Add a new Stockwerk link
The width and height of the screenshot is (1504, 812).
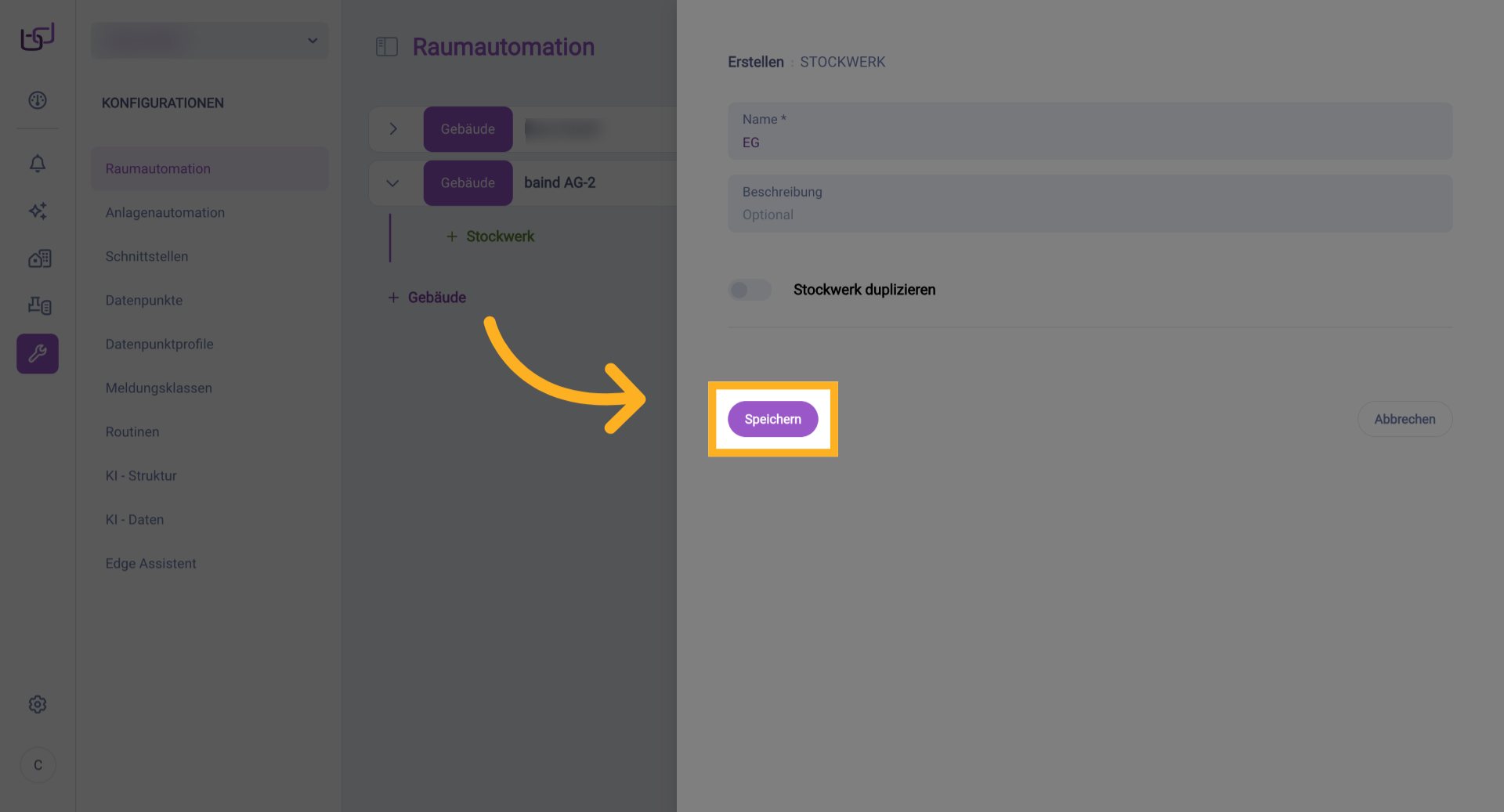click(x=490, y=236)
